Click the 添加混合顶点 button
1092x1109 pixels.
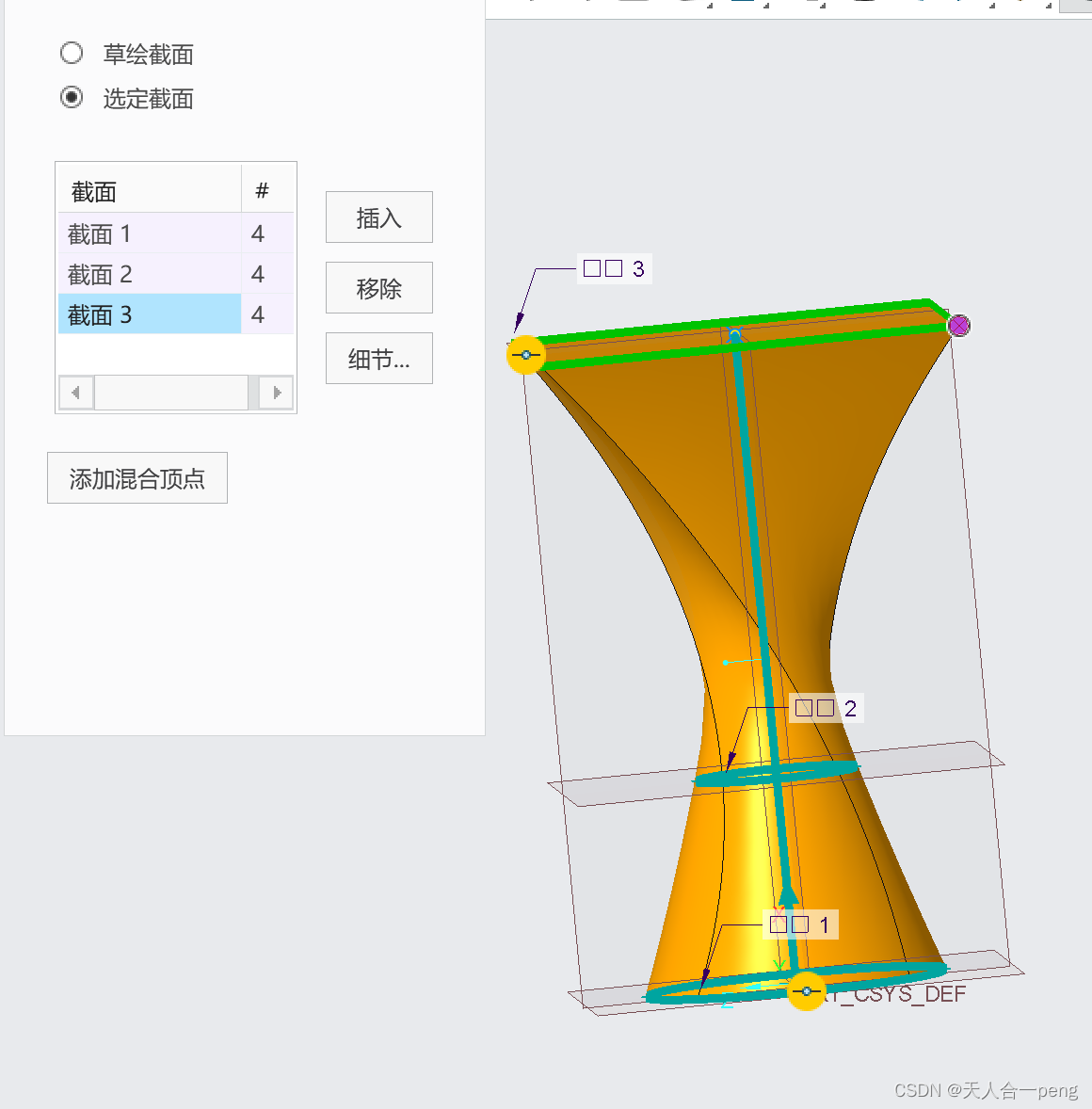coord(136,477)
